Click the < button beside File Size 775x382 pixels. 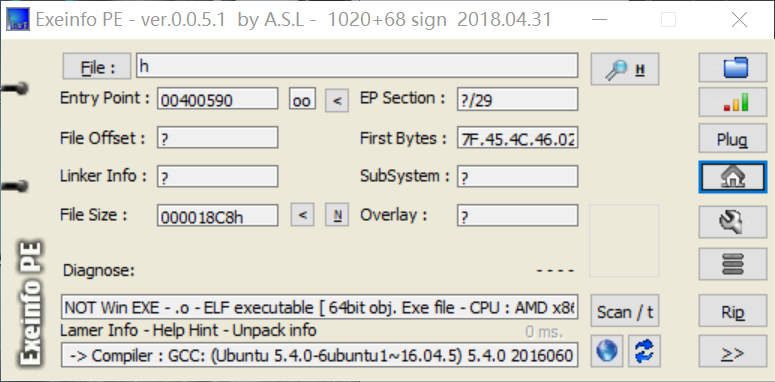(302, 215)
